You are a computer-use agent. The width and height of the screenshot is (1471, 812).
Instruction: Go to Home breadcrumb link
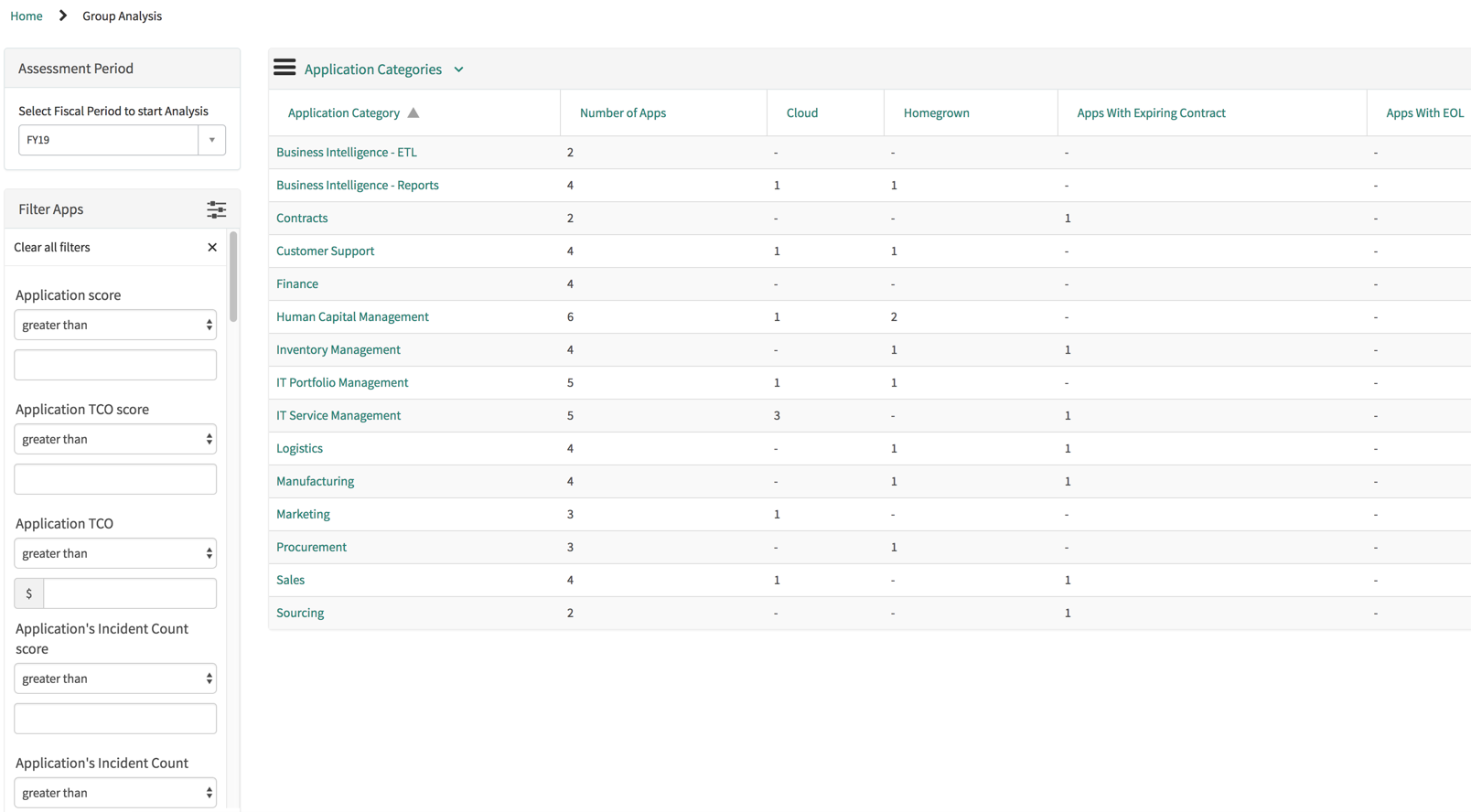27,16
